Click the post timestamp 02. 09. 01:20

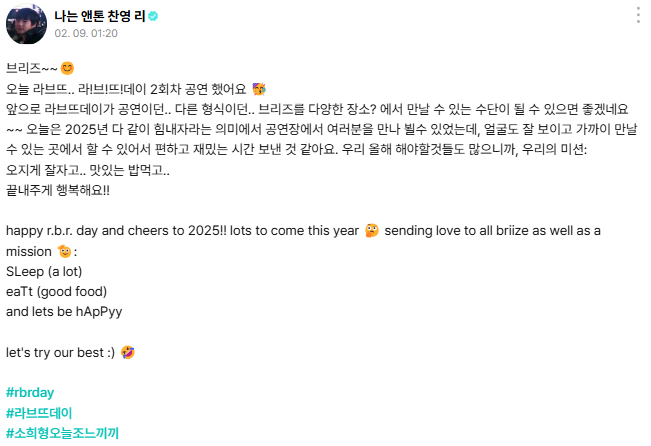(x=87, y=33)
